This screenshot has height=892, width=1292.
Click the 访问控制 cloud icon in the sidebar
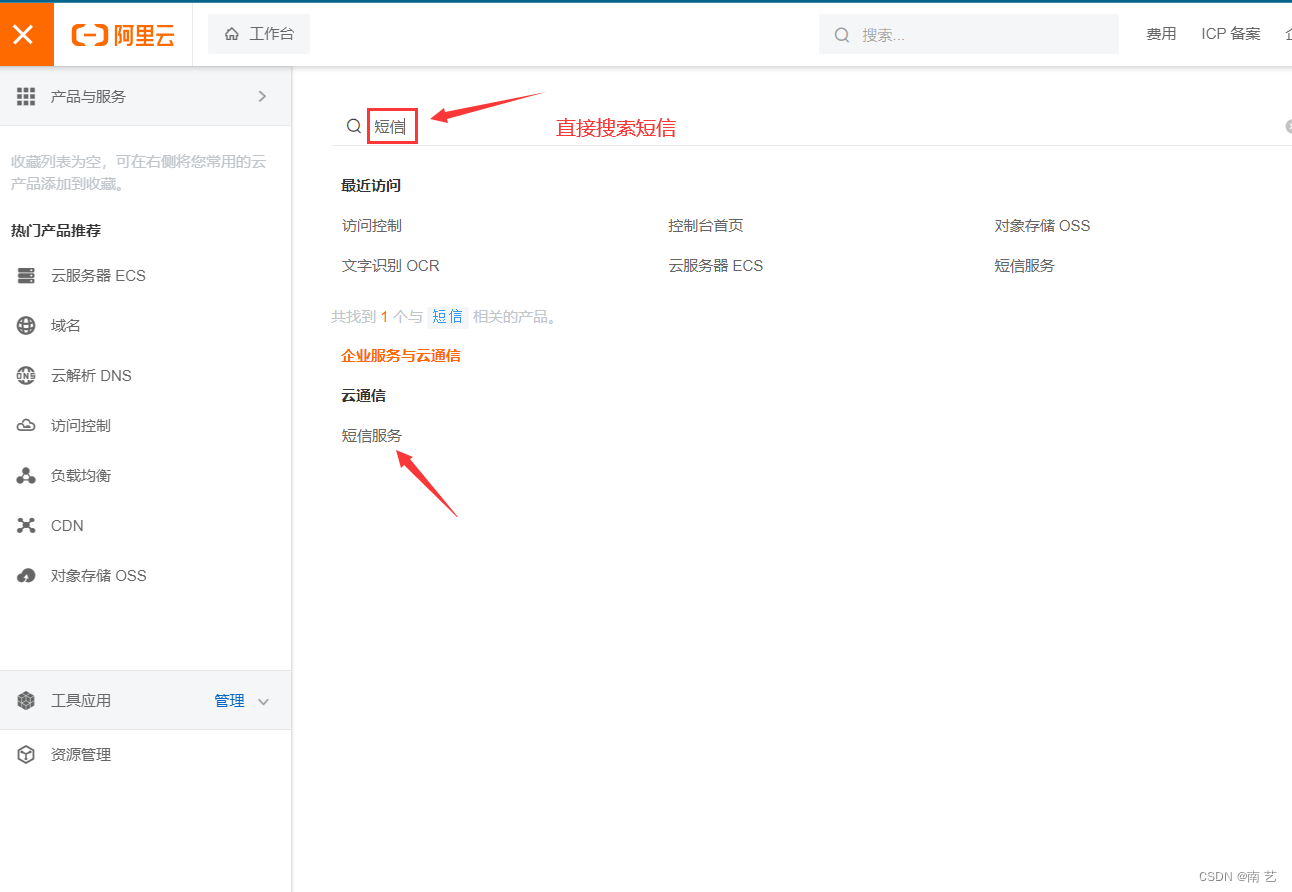tap(26, 426)
